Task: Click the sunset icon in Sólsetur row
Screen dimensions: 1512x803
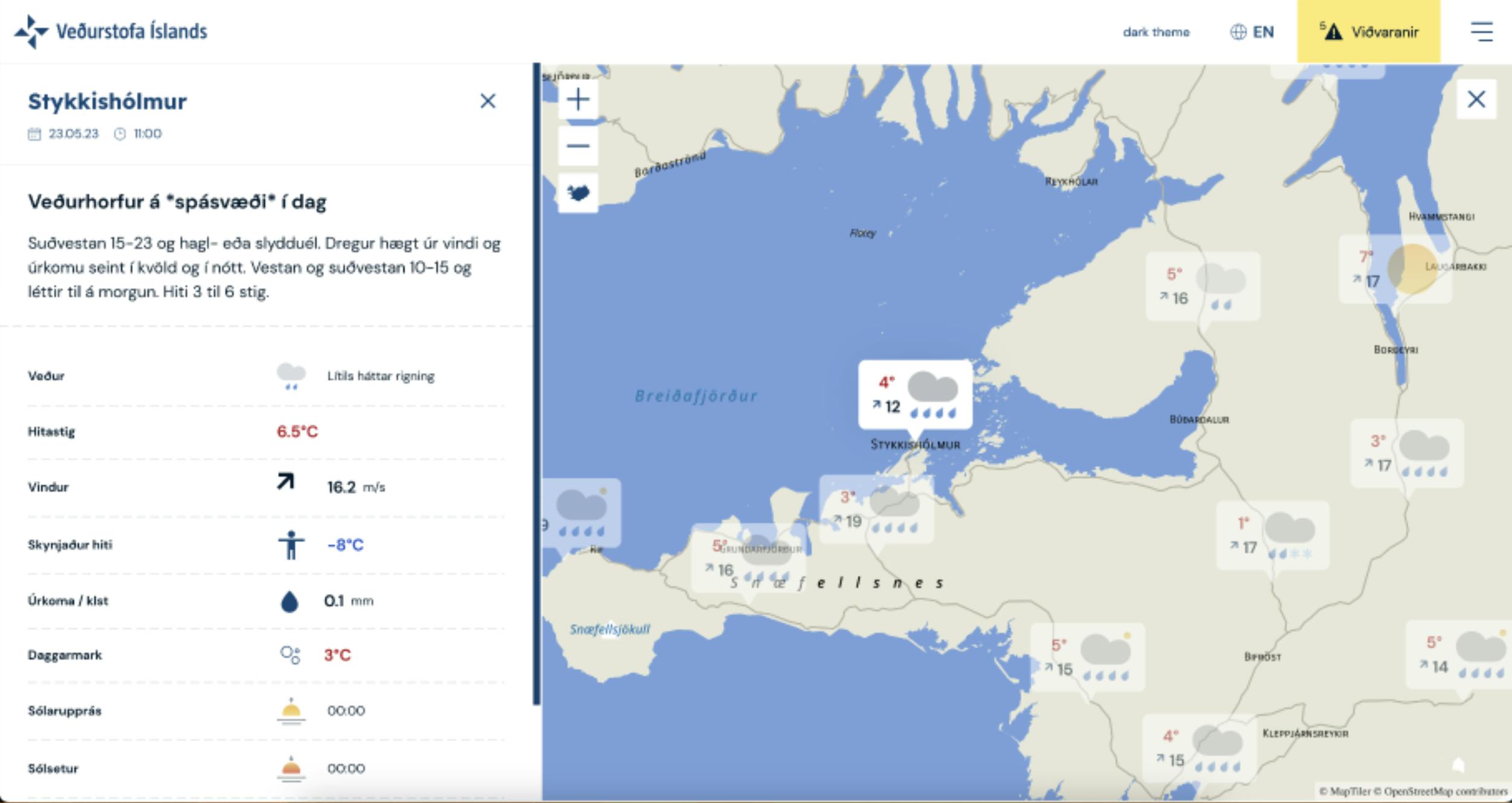Action: [x=291, y=768]
